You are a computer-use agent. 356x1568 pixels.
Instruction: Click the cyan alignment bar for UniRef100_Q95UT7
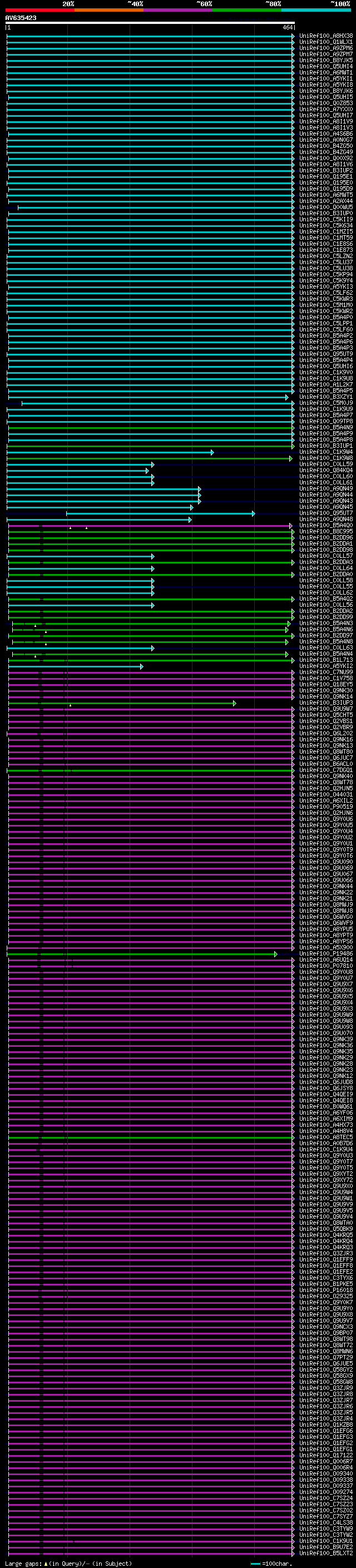161,514
